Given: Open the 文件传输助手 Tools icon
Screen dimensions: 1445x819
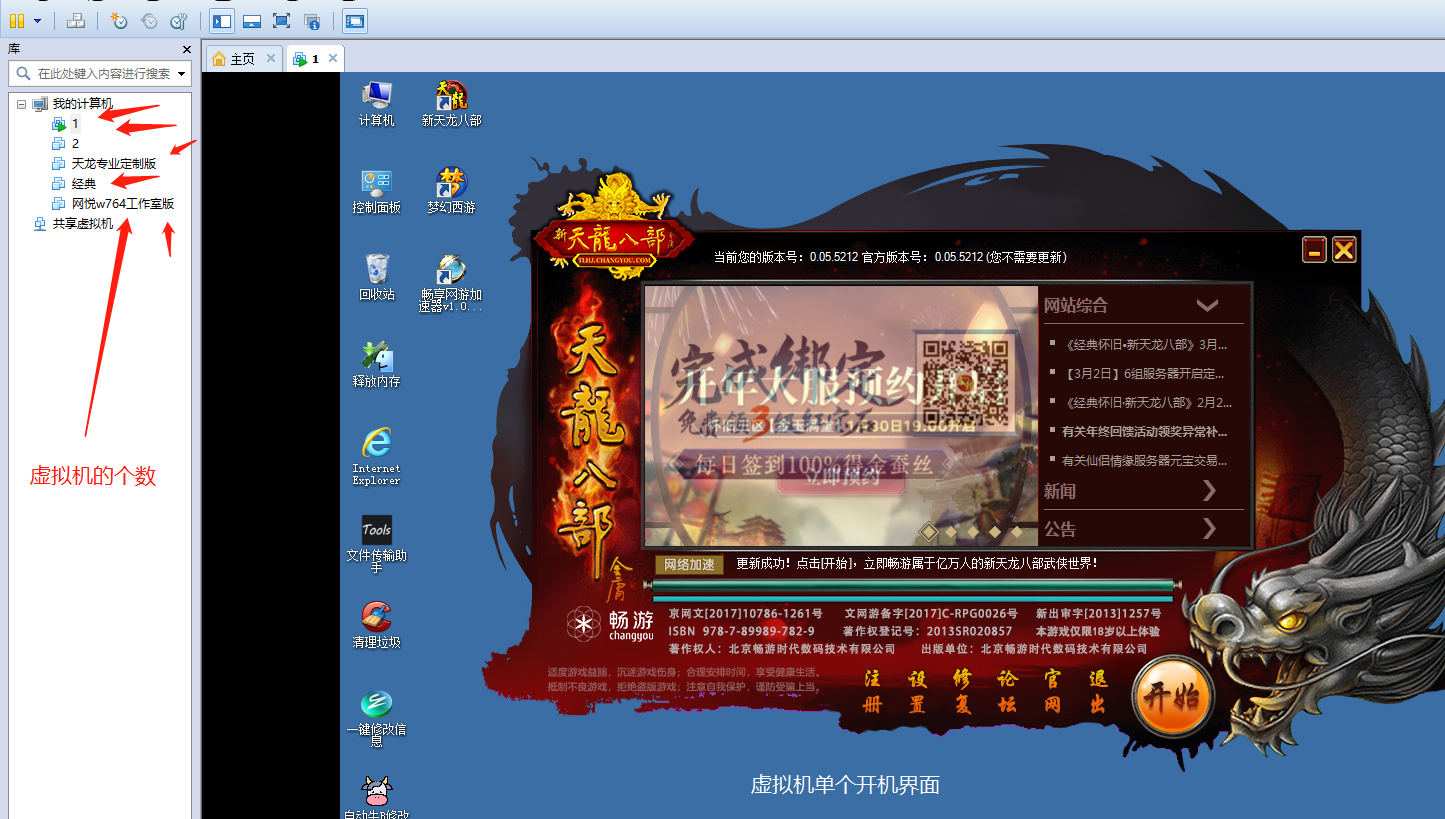Looking at the screenshot, I should [x=377, y=544].
